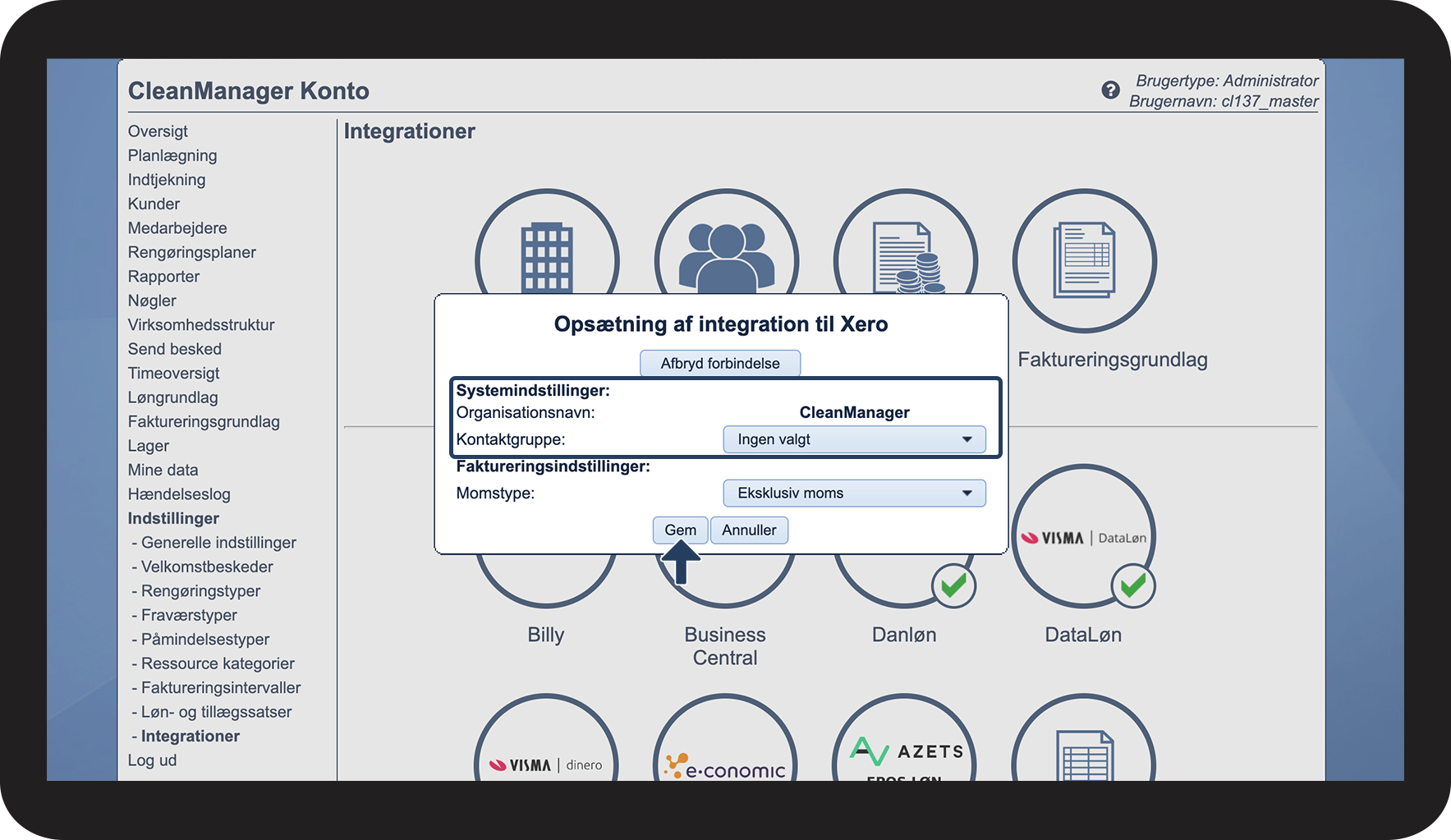
Task: Open the Faktureringsgrundlag document icon
Action: coord(1084,260)
